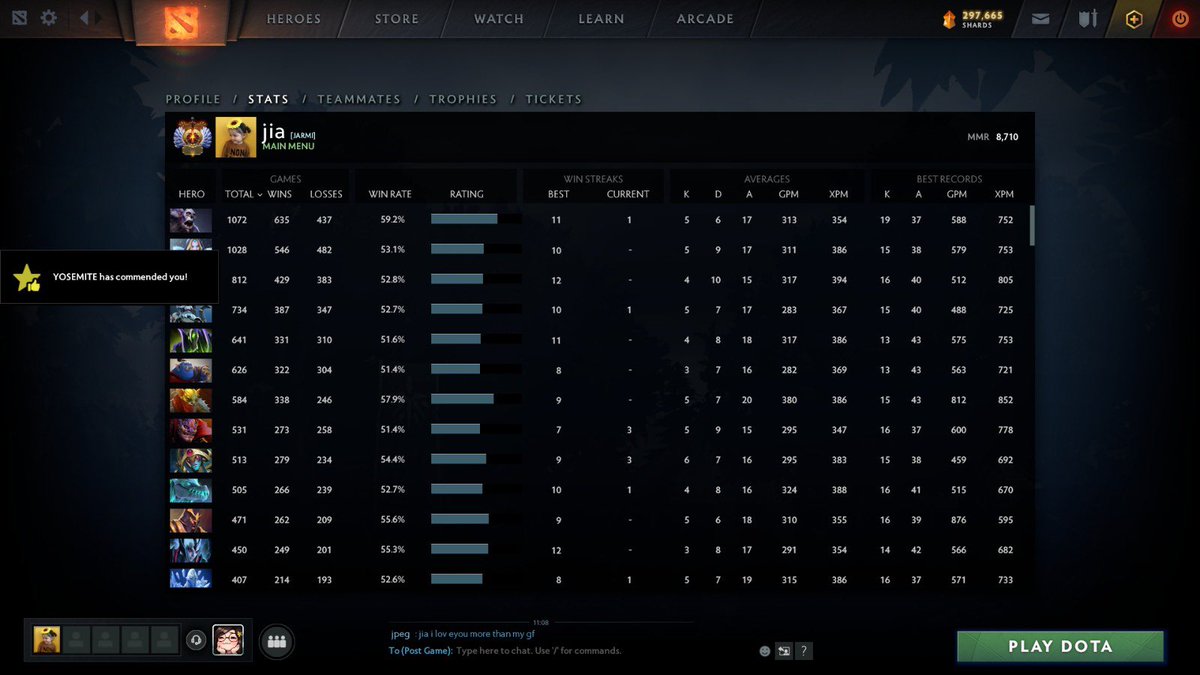This screenshot has width=1200, height=675.
Task: Click the hero portrait with 626 total games
Action: coord(190,370)
